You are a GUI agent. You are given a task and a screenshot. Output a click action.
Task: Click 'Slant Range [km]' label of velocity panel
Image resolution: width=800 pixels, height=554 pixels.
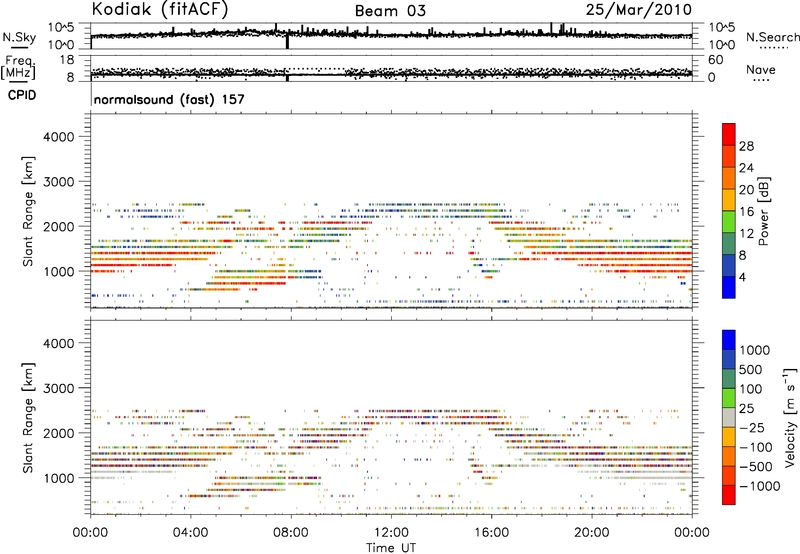(28, 418)
